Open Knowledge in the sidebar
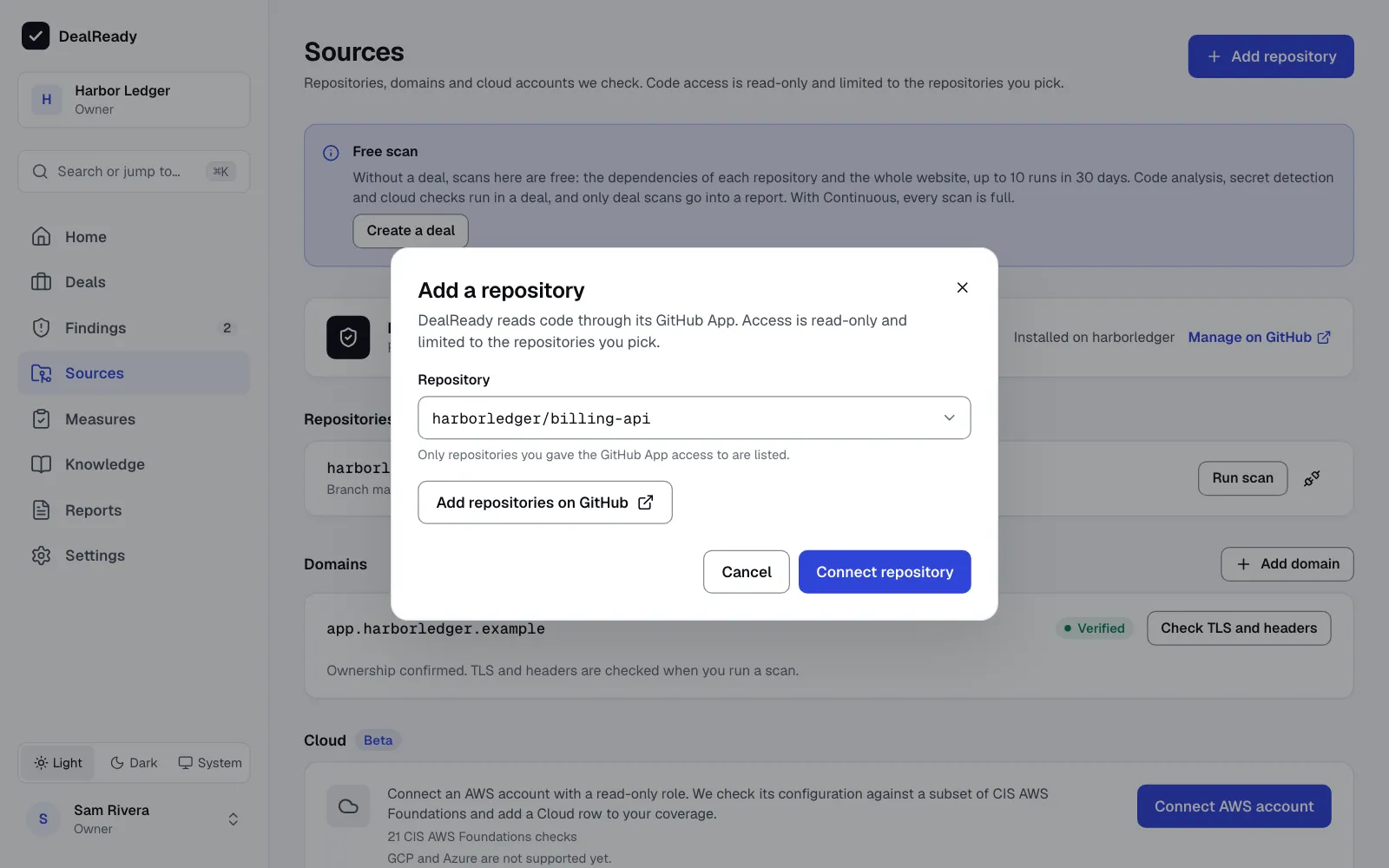This screenshot has height=868, width=1389. click(x=134, y=464)
